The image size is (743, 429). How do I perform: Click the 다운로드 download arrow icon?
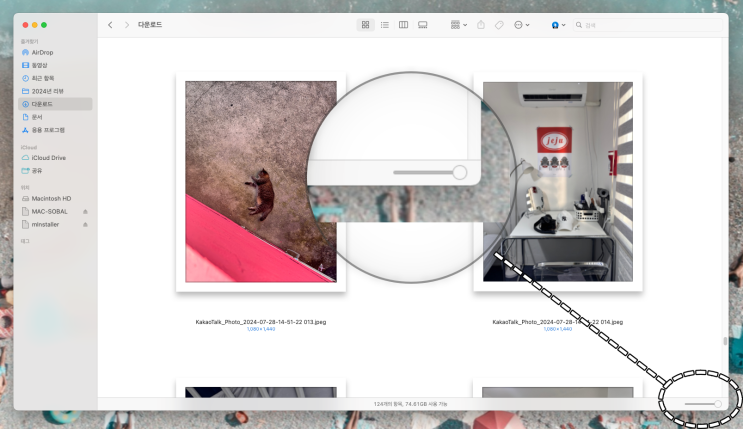[x=26, y=104]
